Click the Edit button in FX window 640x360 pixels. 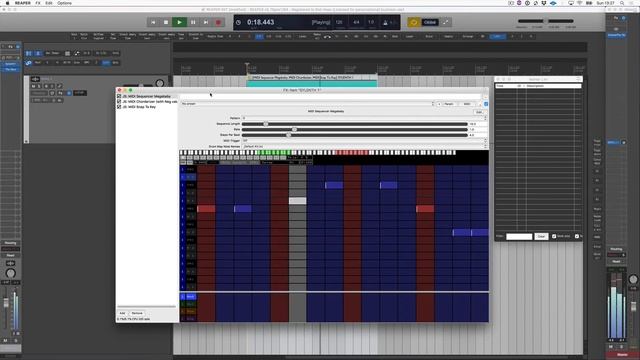pos(479,112)
